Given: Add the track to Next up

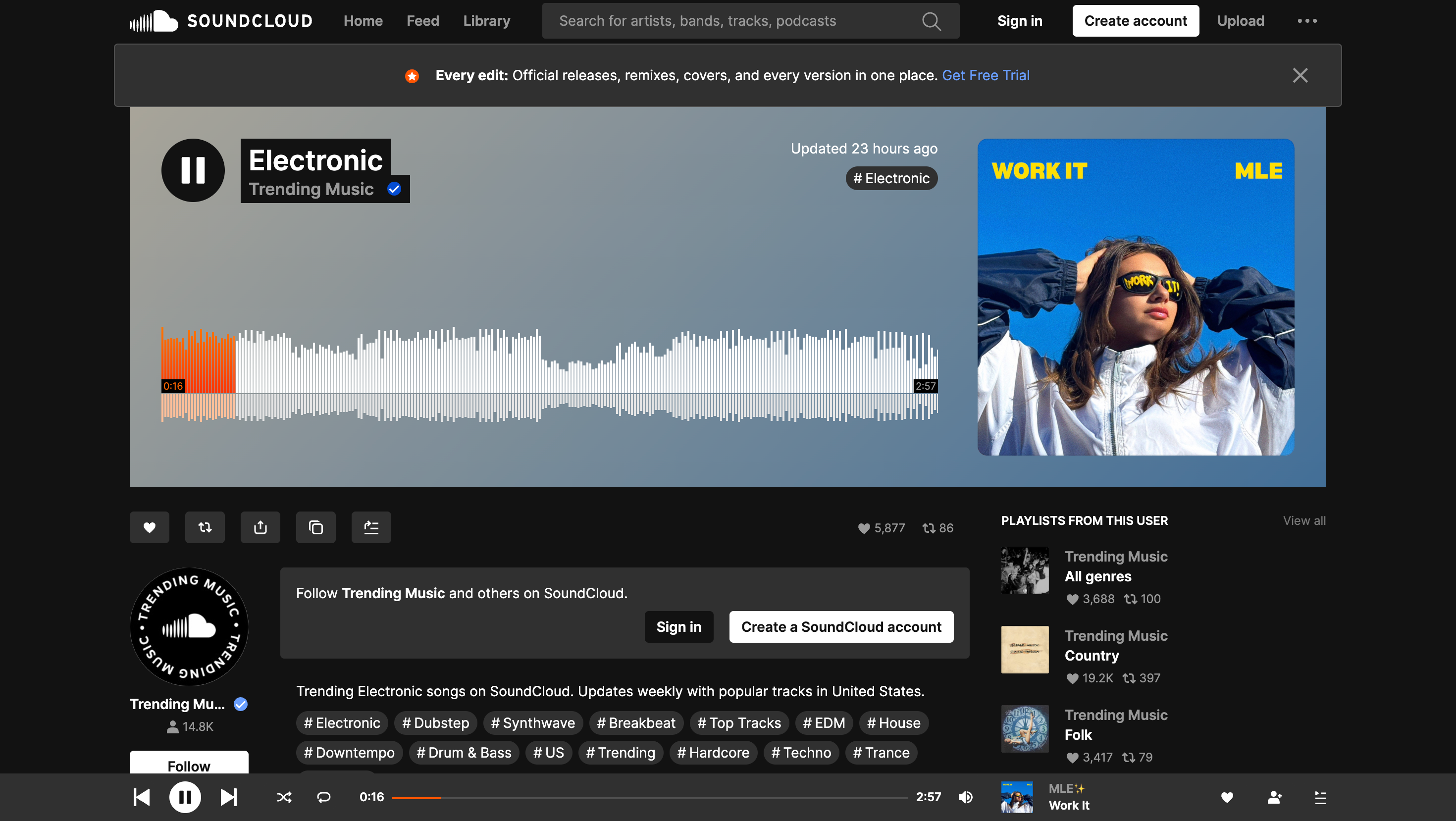Looking at the screenshot, I should 371,527.
